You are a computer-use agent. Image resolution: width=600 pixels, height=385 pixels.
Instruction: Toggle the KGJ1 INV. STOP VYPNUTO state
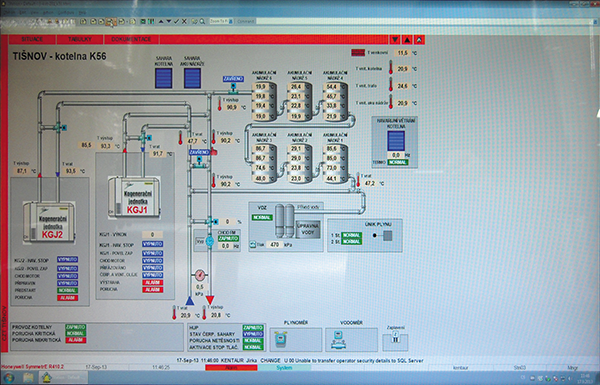click(x=152, y=244)
